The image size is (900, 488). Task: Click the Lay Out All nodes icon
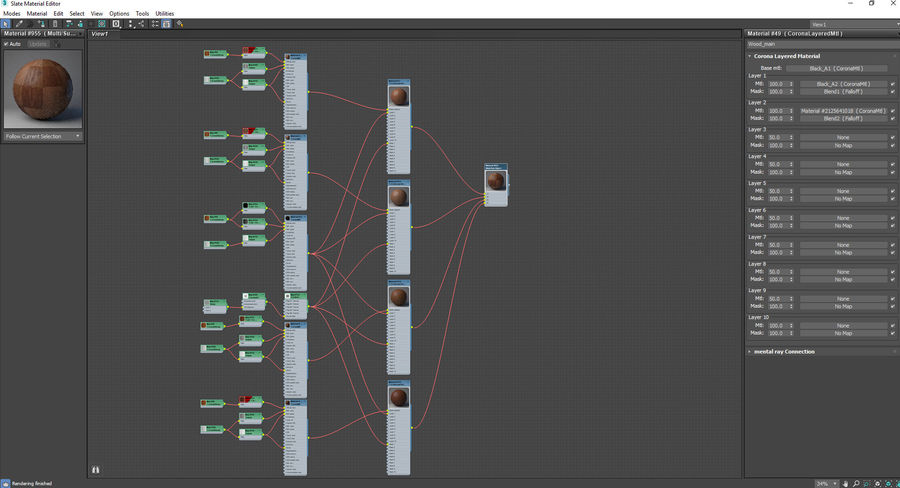point(131,24)
